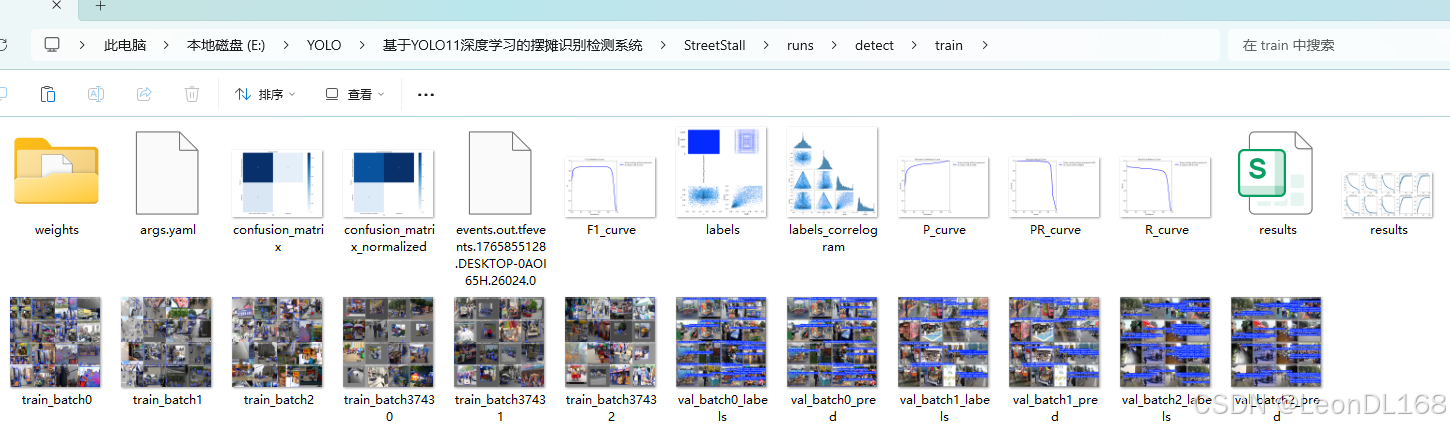The height and width of the screenshot is (430, 1450).
Task: Expand chevron after 此电脑 breadcrumb
Action: pyautogui.click(x=166, y=45)
